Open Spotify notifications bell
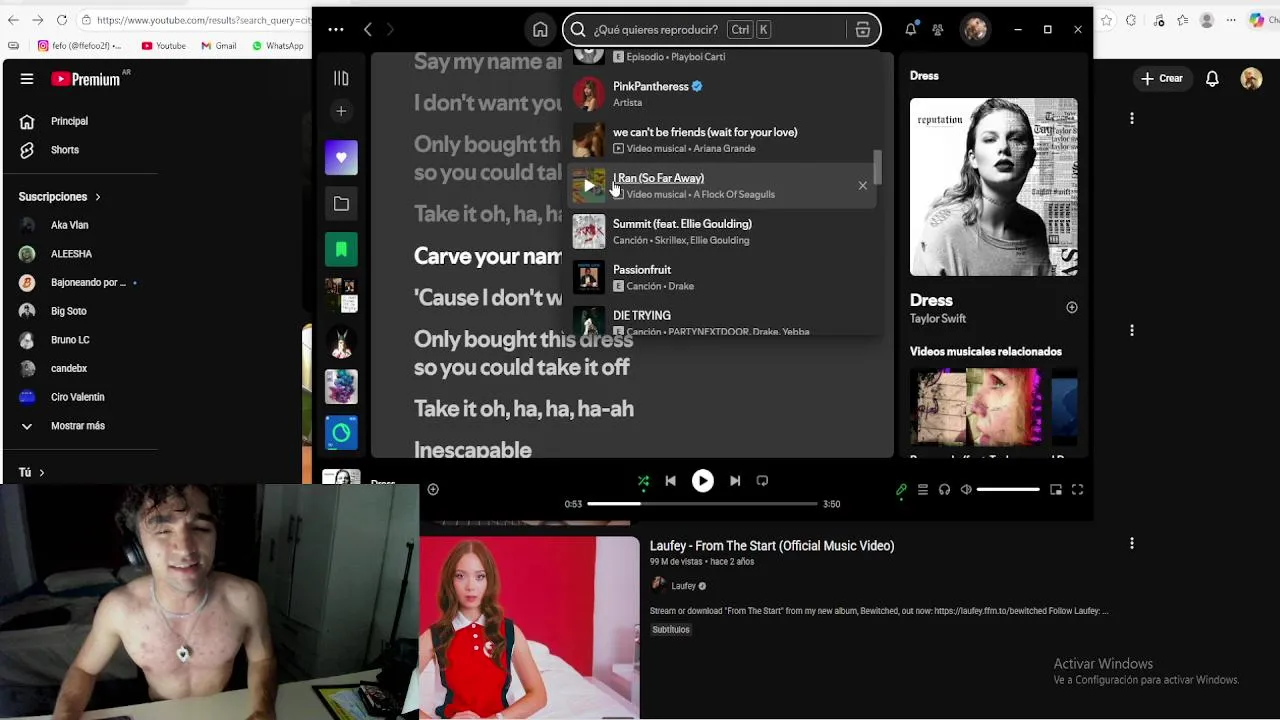The width and height of the screenshot is (1280, 720). point(910,30)
